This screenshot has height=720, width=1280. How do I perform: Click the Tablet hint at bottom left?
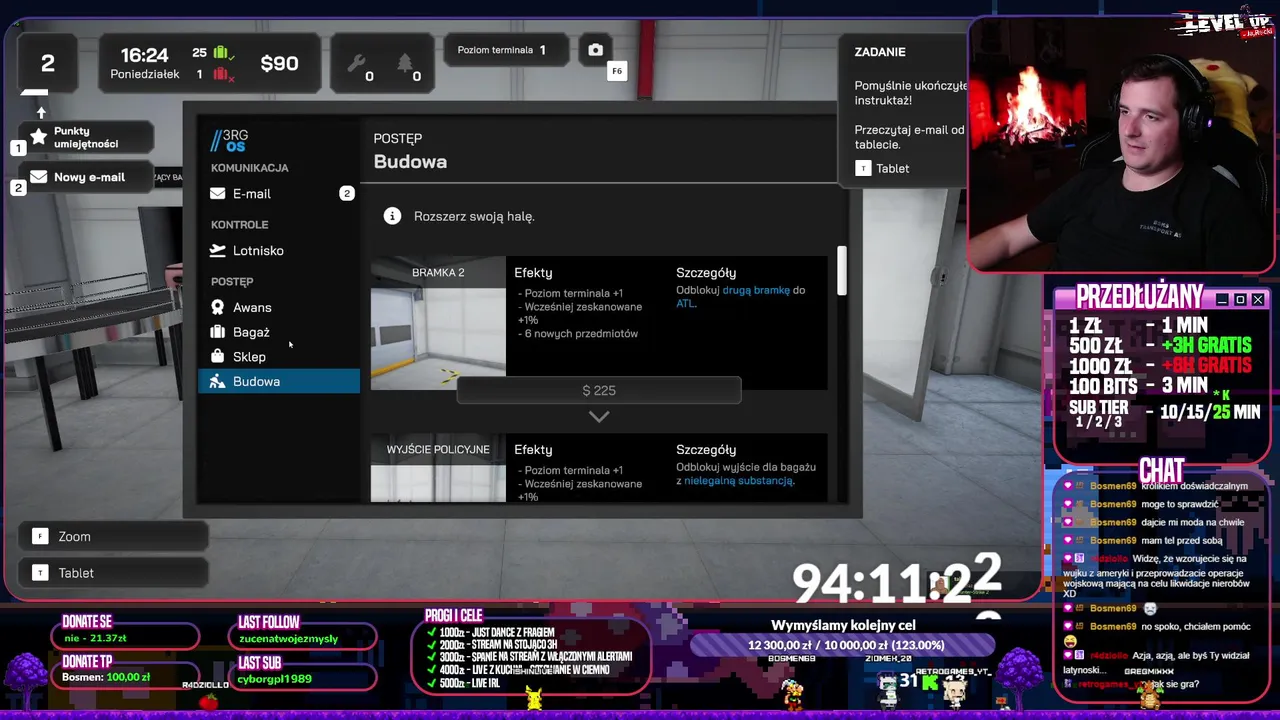tap(113, 573)
